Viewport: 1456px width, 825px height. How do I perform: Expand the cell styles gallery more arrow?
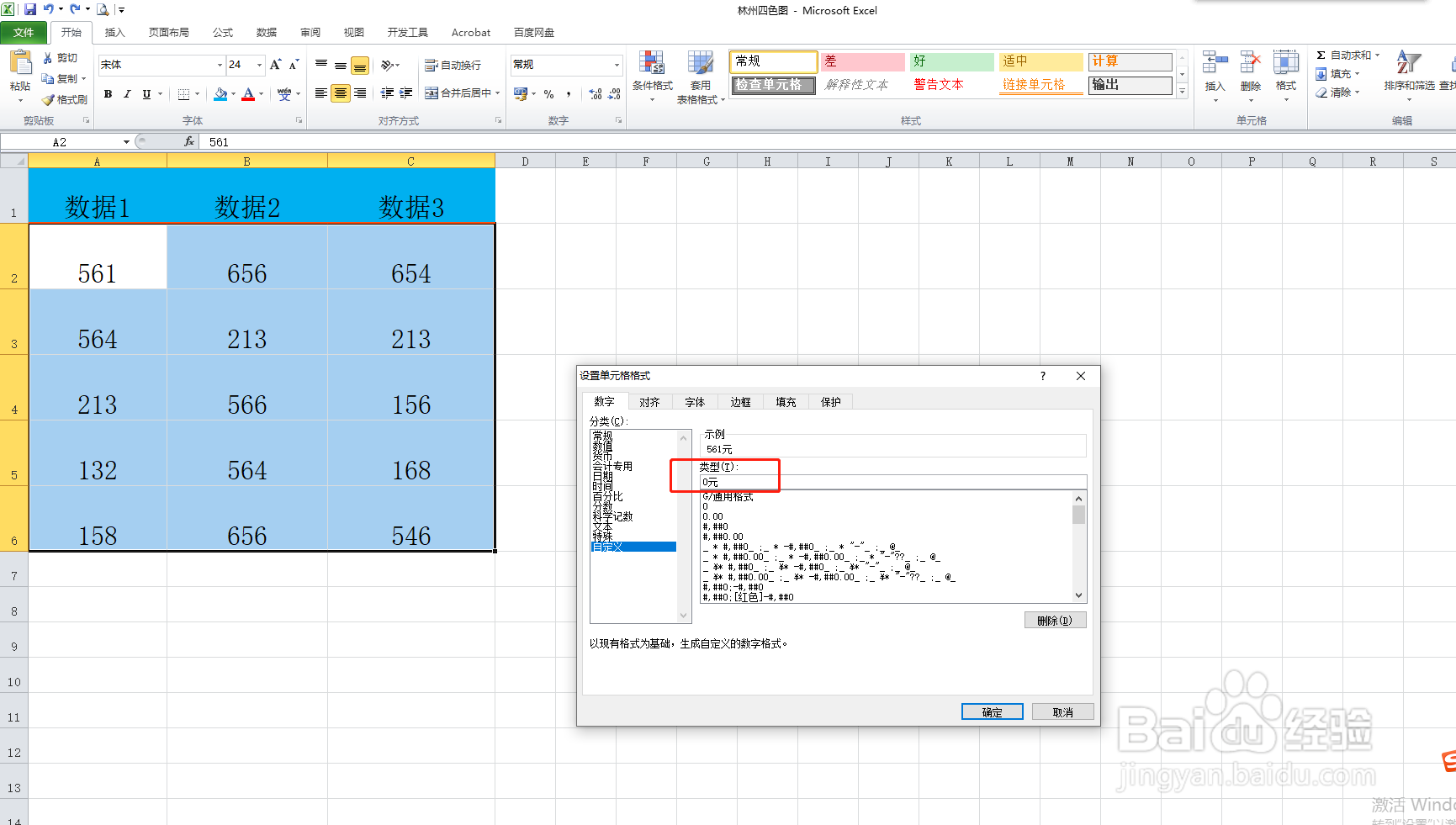1182,91
